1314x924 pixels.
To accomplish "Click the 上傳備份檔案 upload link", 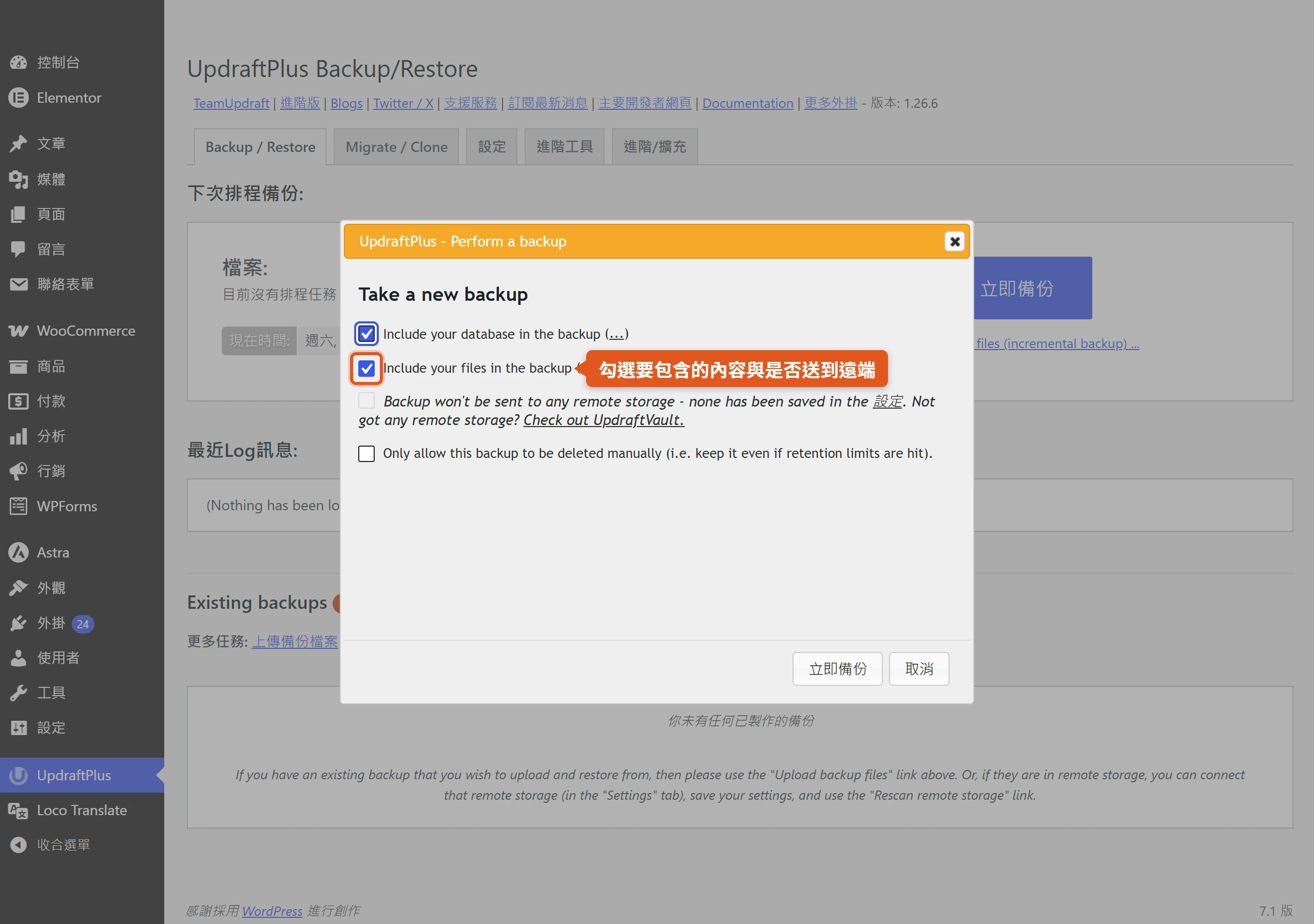I will 295,641.
